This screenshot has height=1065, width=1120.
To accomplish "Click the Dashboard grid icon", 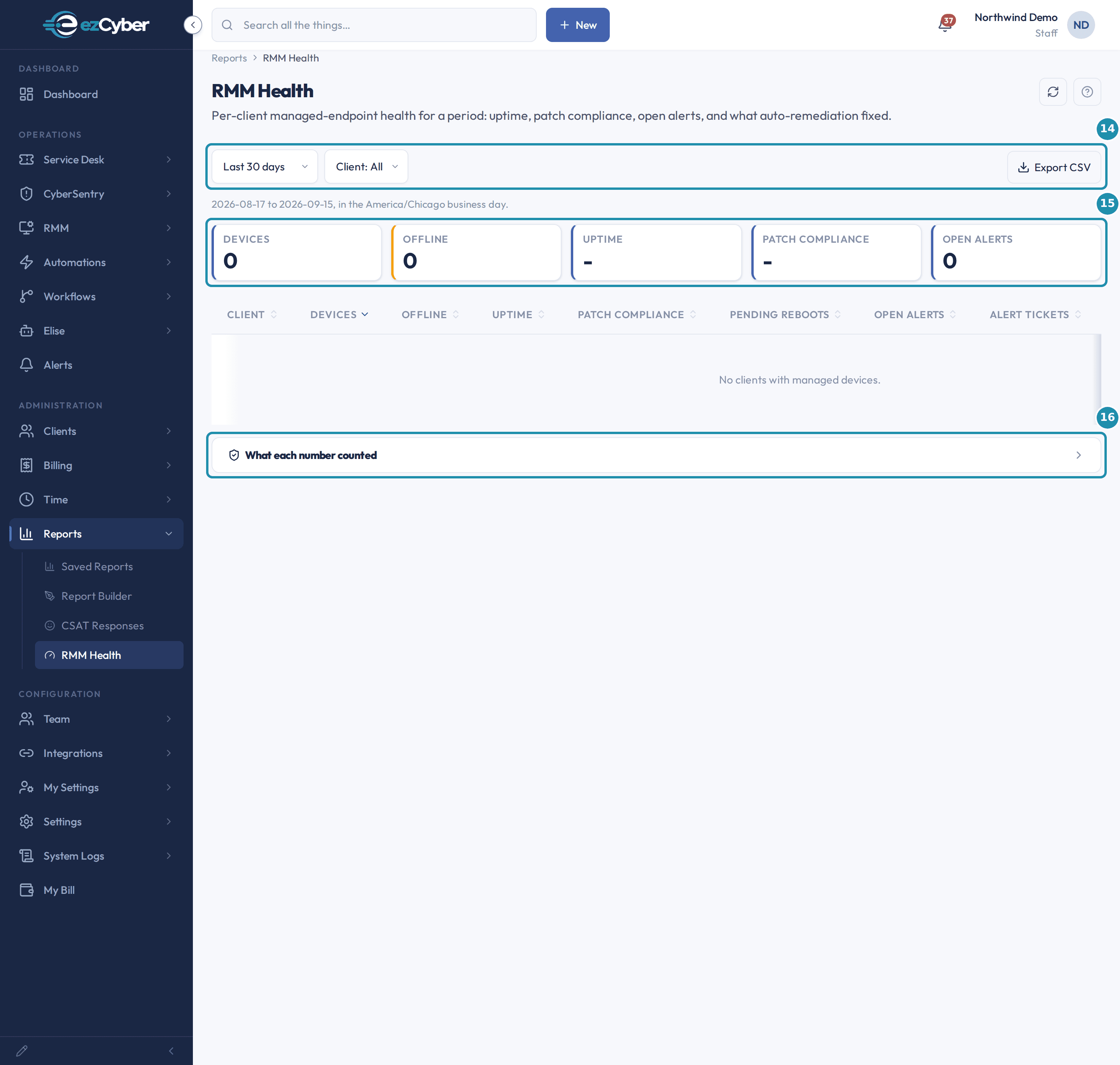I will click(27, 94).
